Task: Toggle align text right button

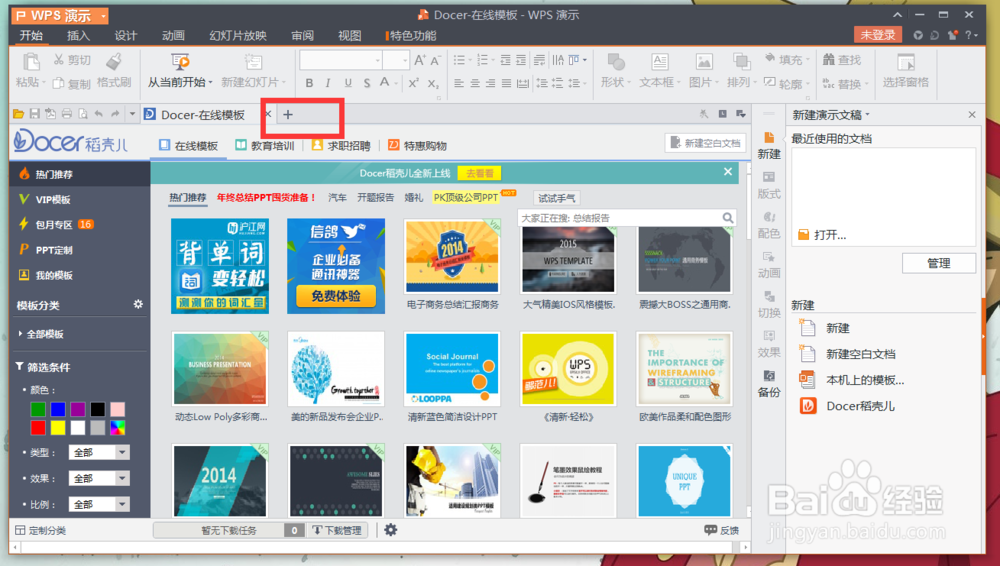Action: pos(490,83)
